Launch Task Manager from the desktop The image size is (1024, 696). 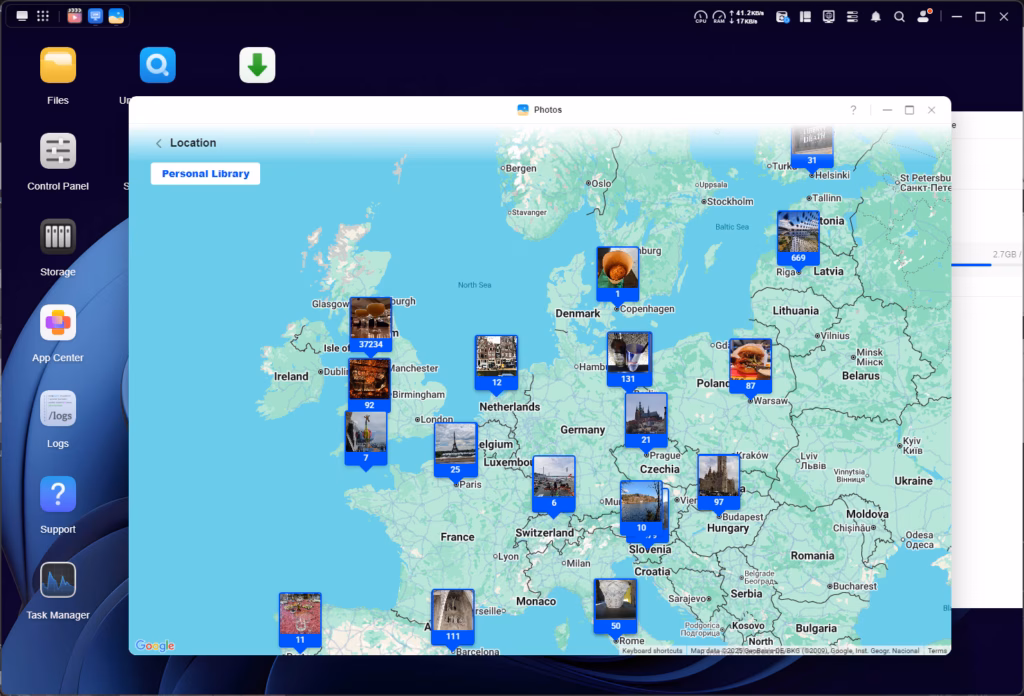pyautogui.click(x=58, y=581)
